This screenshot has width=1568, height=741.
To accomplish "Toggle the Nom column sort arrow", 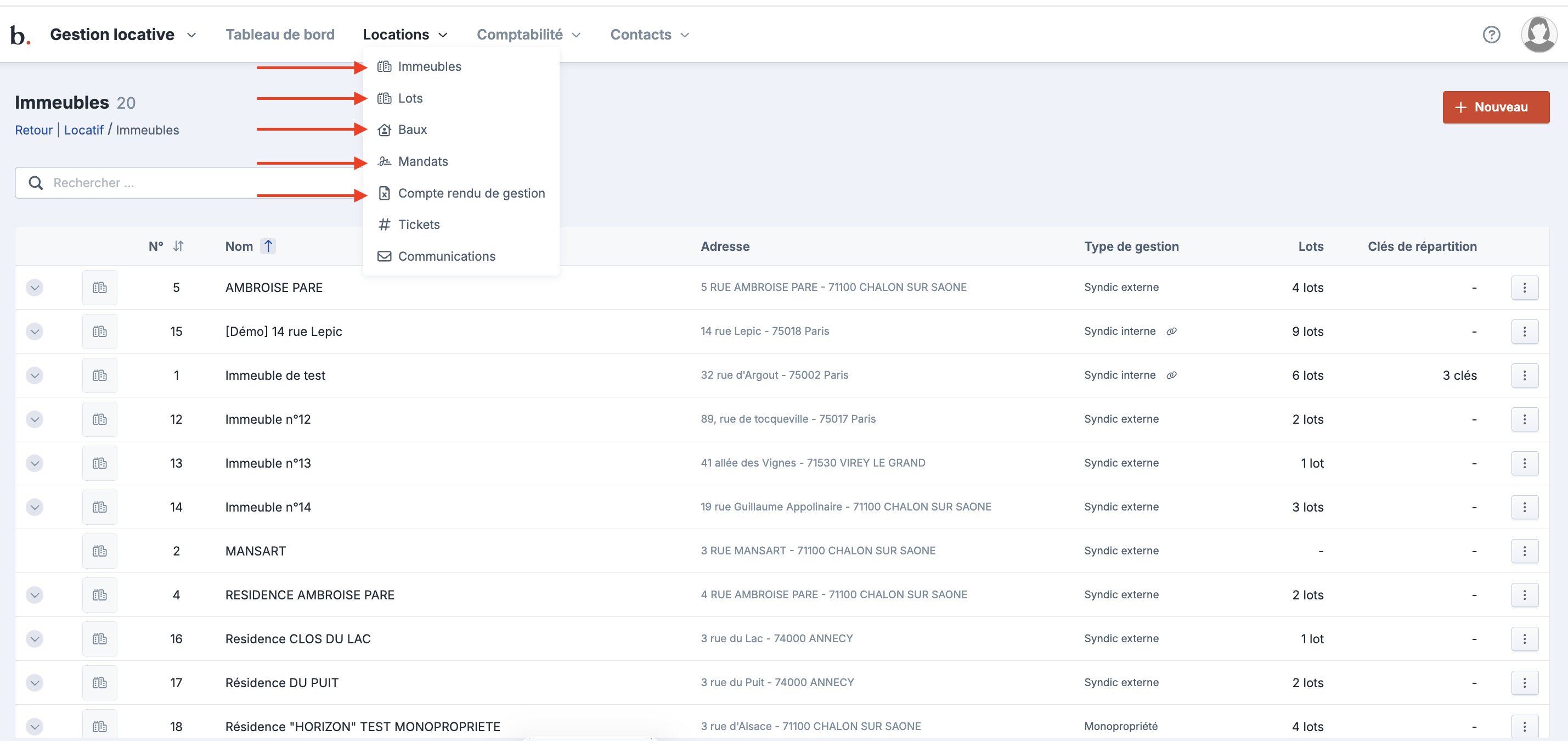I will tap(268, 246).
